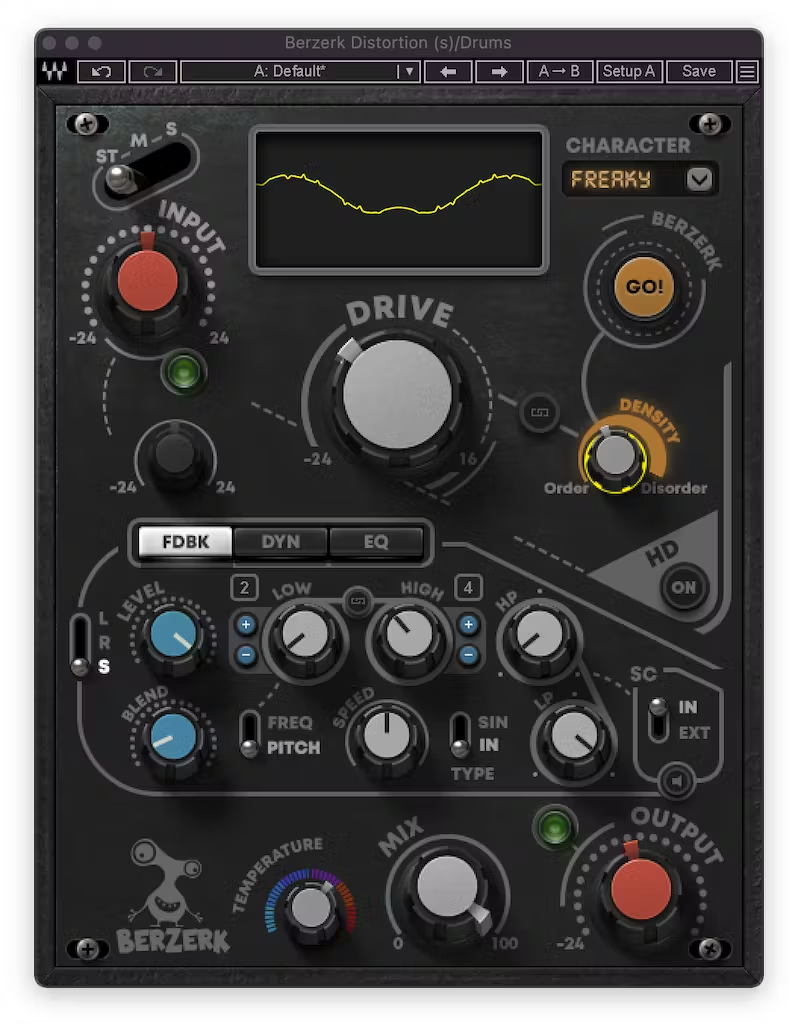This screenshot has height=1028, width=798.
Task: Click the green LED near Output knob
Action: pos(555,826)
